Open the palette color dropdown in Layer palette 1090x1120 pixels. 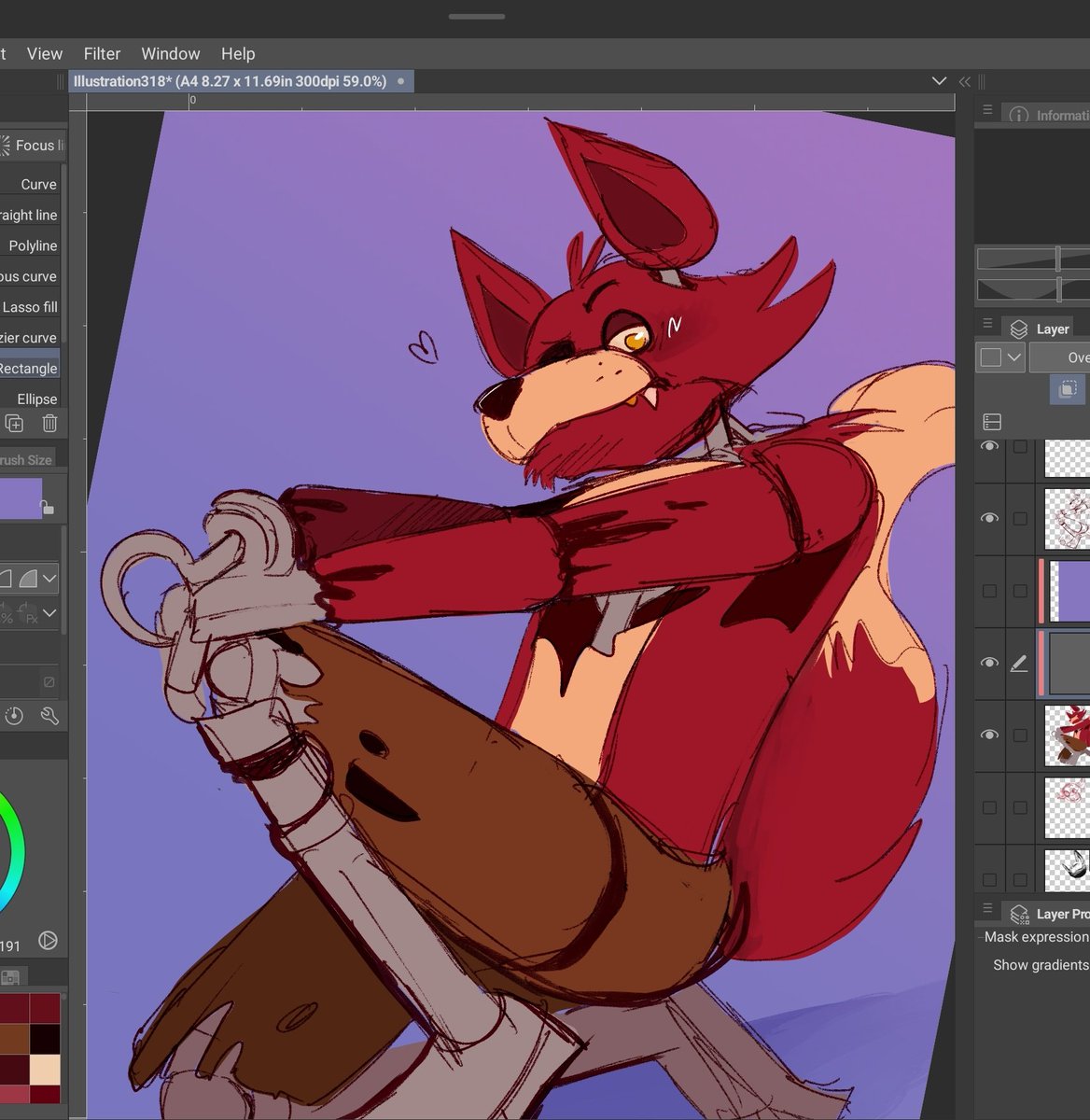point(1000,357)
